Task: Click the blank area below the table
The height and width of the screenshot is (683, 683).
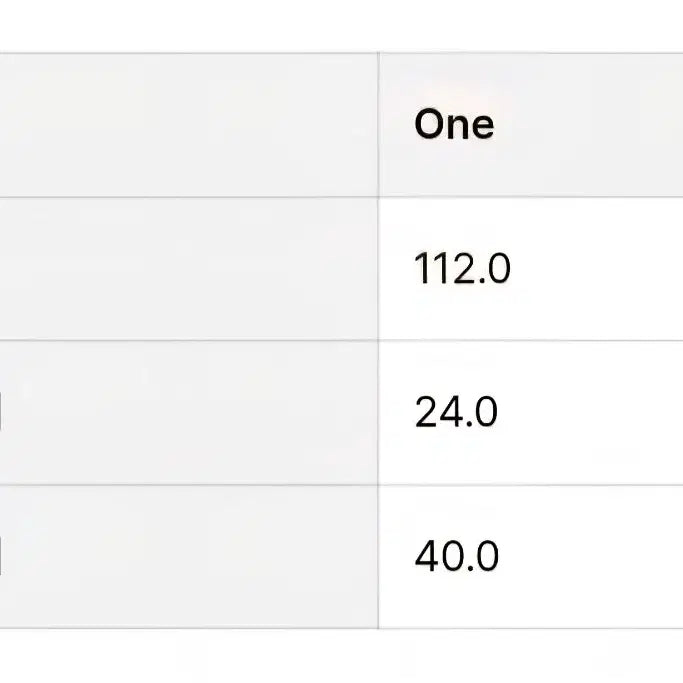Action: pyautogui.click(x=340, y=658)
